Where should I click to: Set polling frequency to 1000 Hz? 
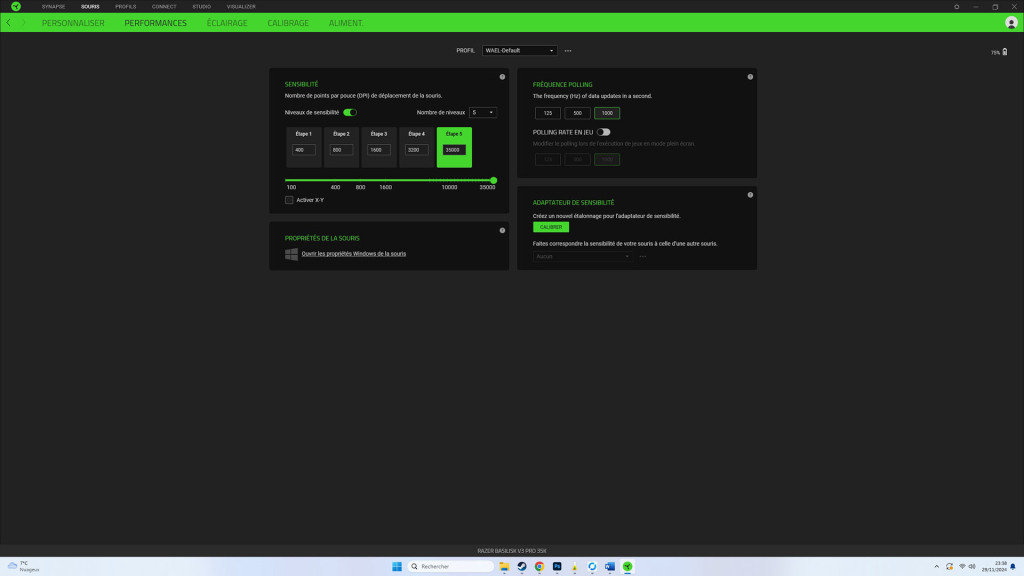coord(607,113)
